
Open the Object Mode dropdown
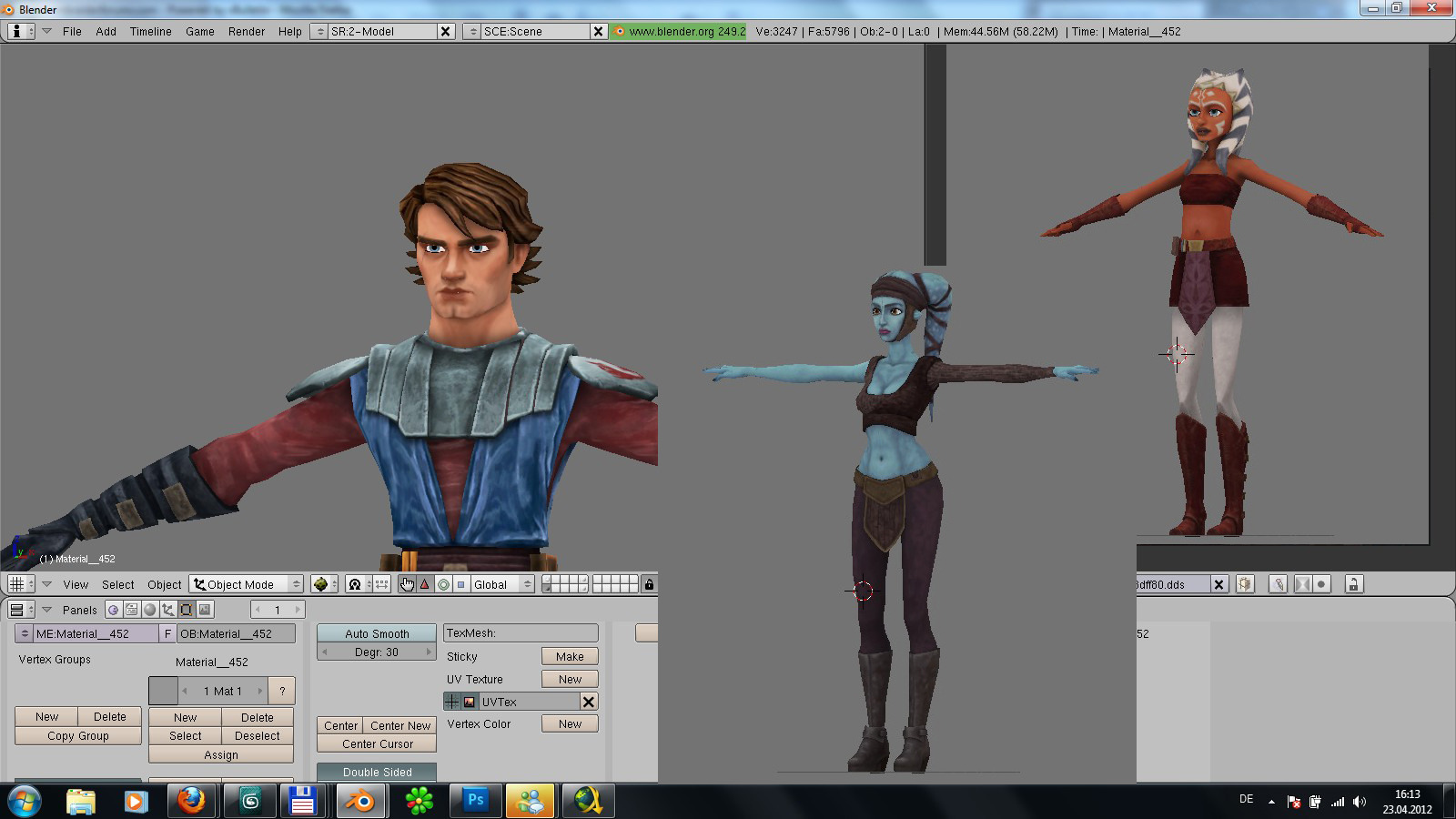[x=246, y=584]
